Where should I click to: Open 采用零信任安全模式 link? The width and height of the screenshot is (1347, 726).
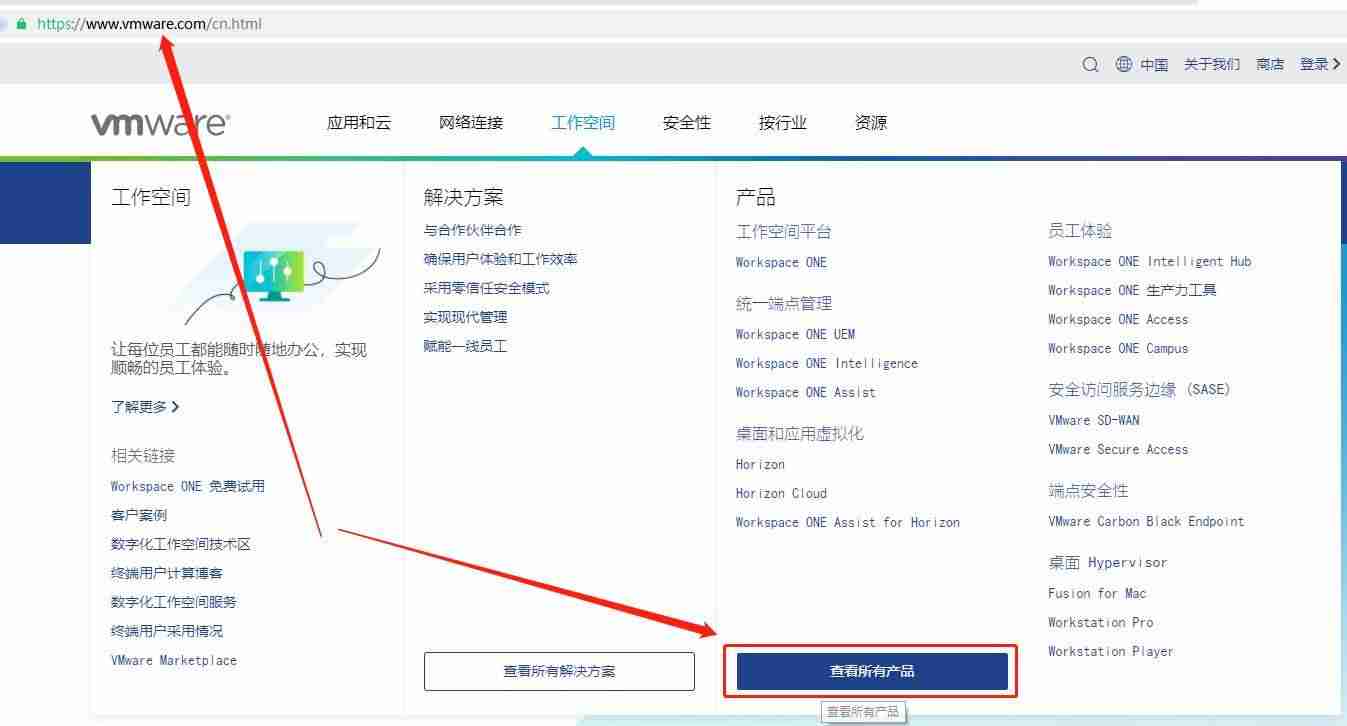coord(486,288)
